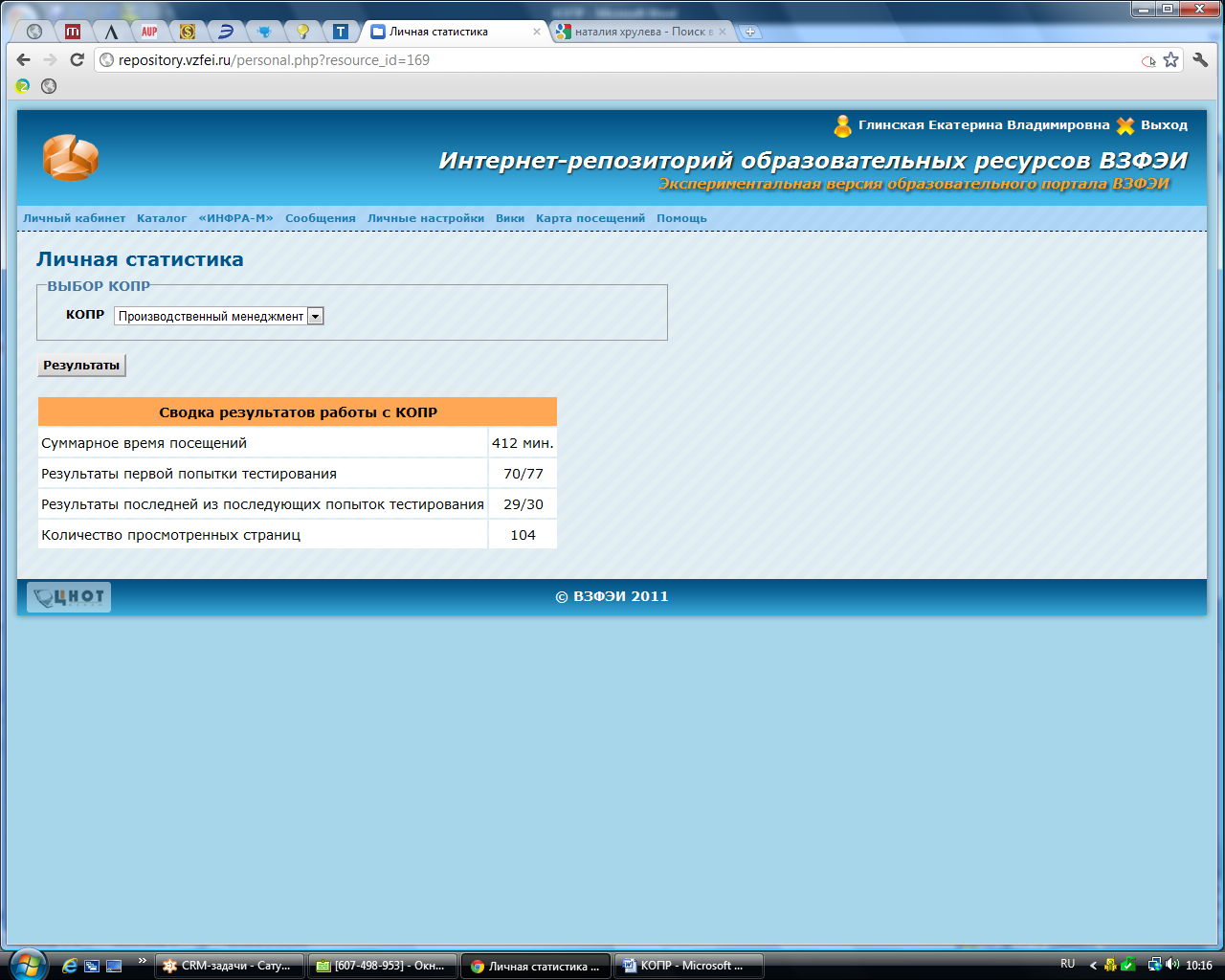Viewport: 1225px width, 980px height.
Task: Switch to the pinned AUP tab
Action: [x=149, y=32]
